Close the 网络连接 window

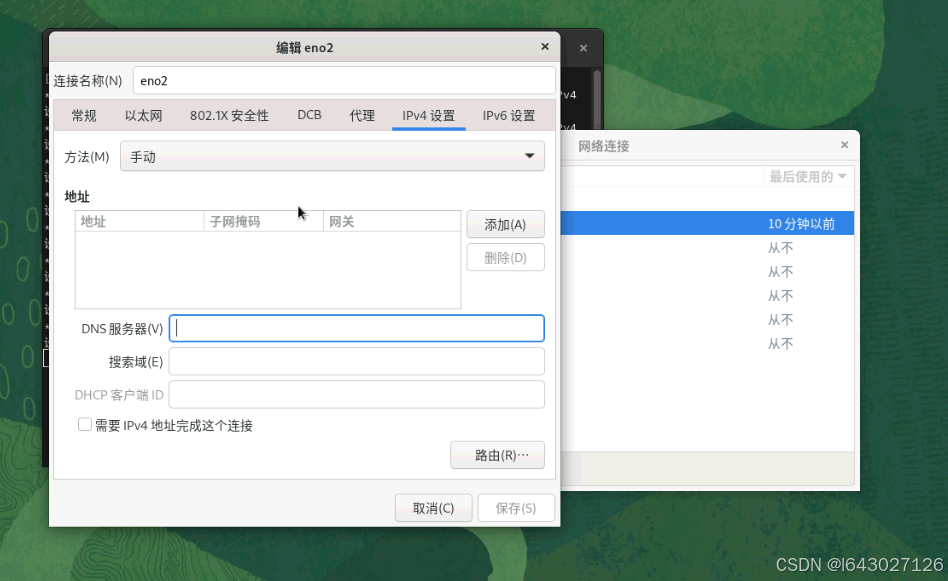(845, 145)
